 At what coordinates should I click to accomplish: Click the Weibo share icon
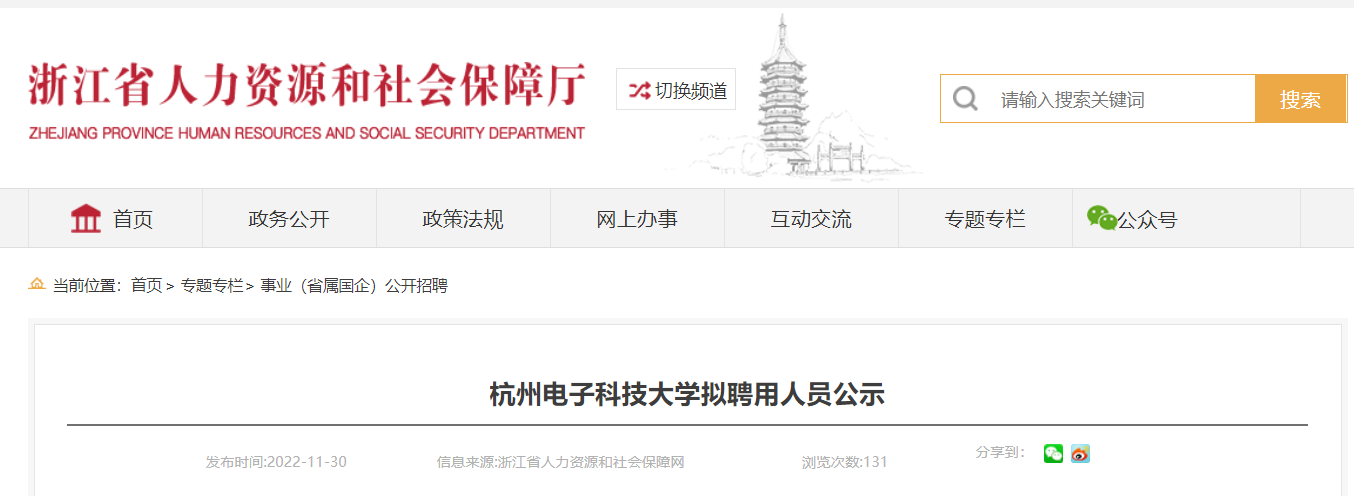click(1080, 454)
